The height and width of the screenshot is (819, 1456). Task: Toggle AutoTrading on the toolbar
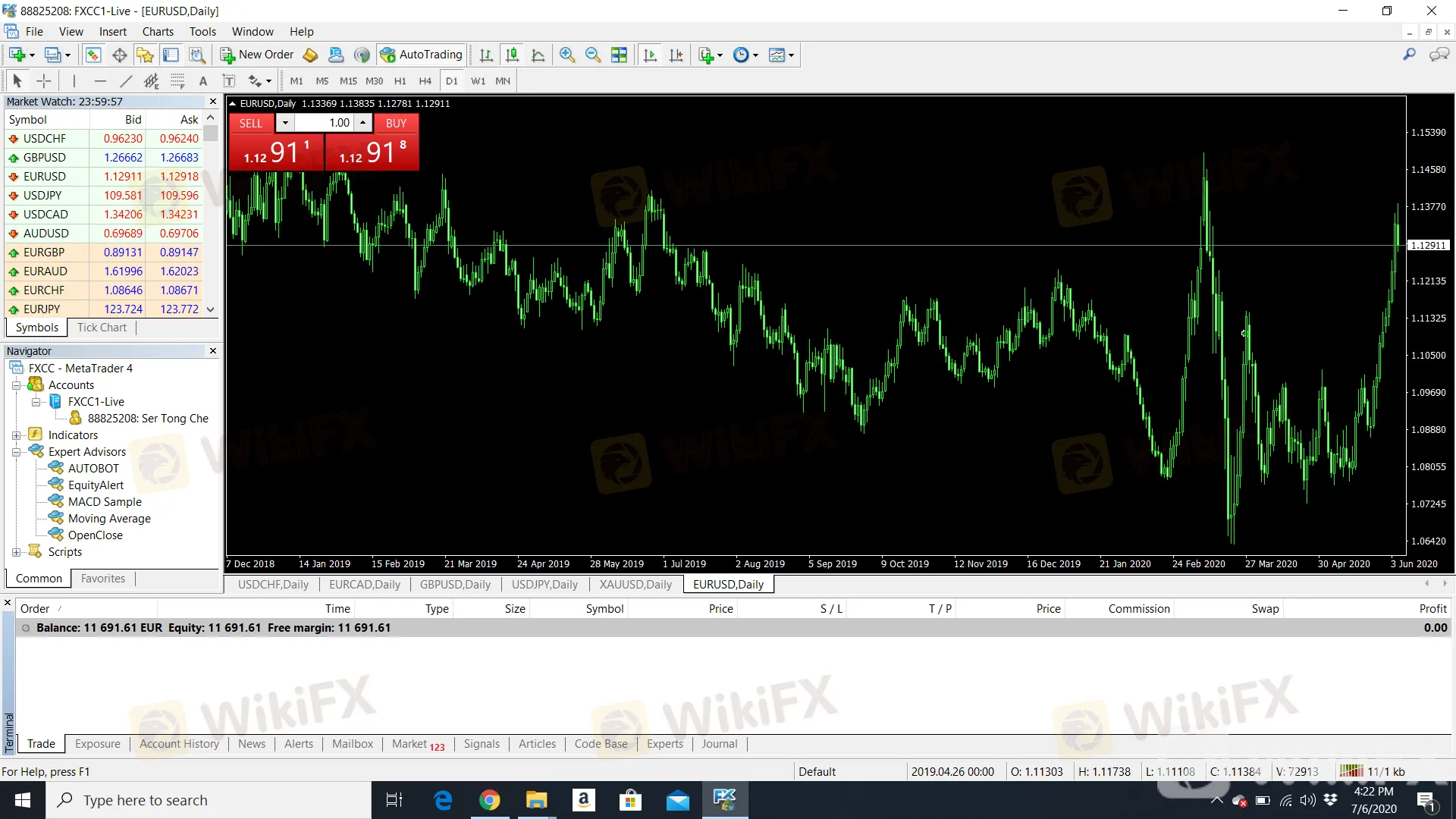[422, 55]
